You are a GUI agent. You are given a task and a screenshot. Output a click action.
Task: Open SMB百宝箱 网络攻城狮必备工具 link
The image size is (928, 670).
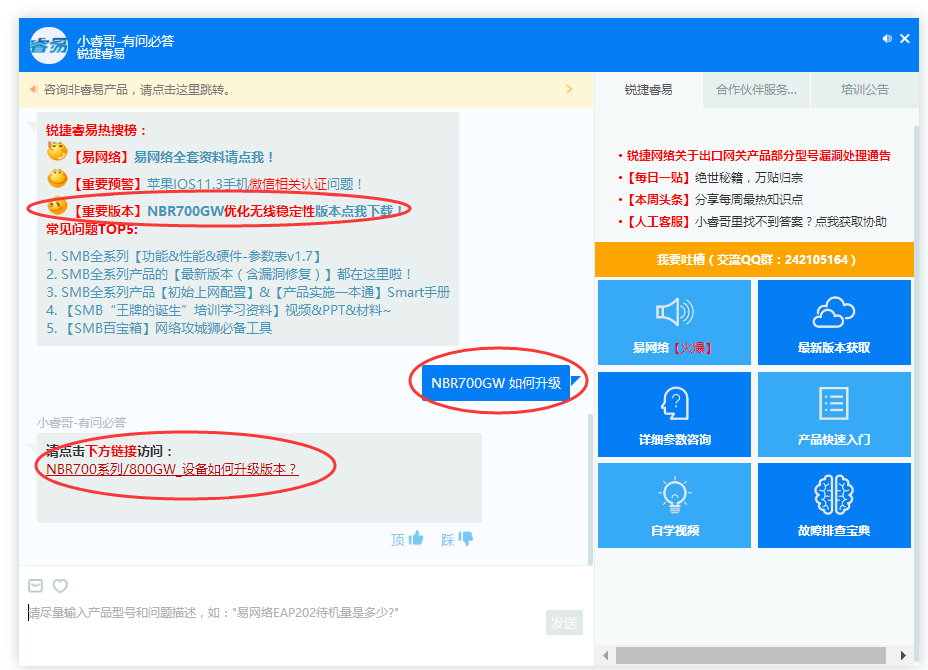point(159,328)
